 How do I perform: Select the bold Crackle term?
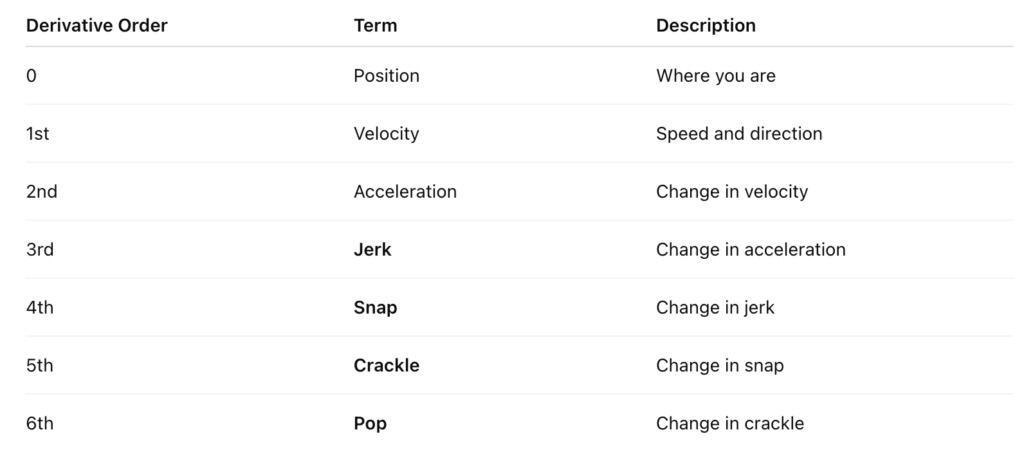[386, 366]
